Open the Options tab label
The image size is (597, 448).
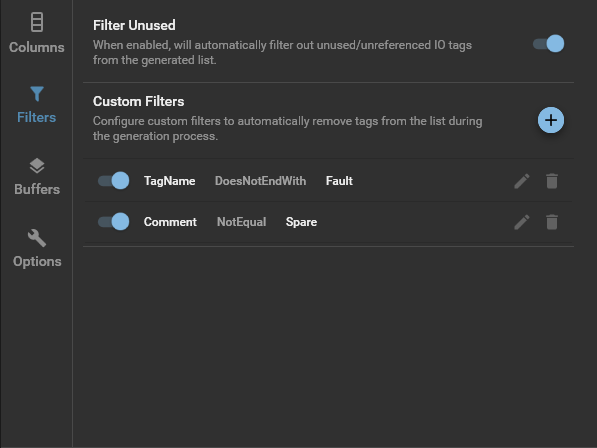click(x=37, y=261)
